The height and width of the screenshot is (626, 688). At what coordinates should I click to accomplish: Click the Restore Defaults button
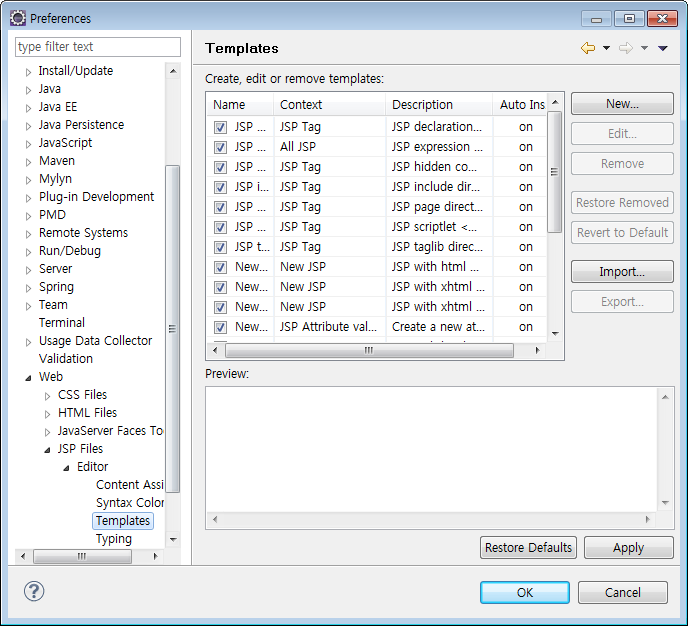(528, 548)
